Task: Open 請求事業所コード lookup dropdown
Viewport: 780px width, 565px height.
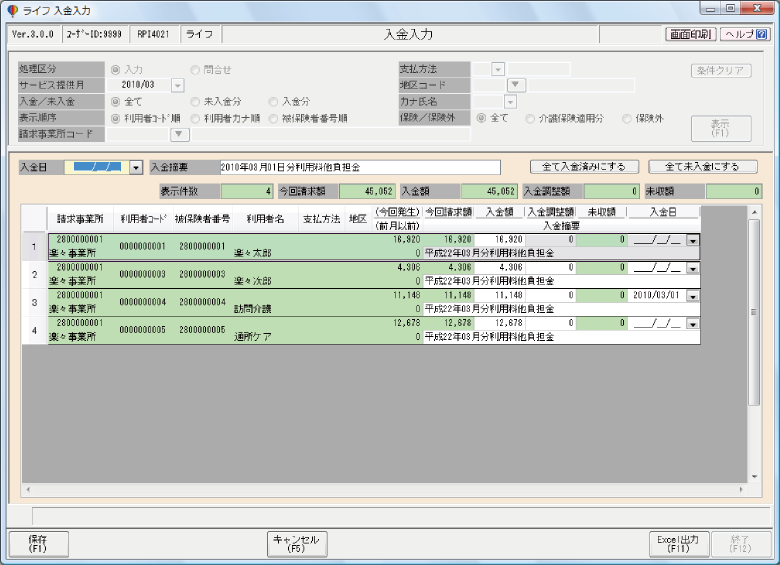Action: tap(180, 134)
